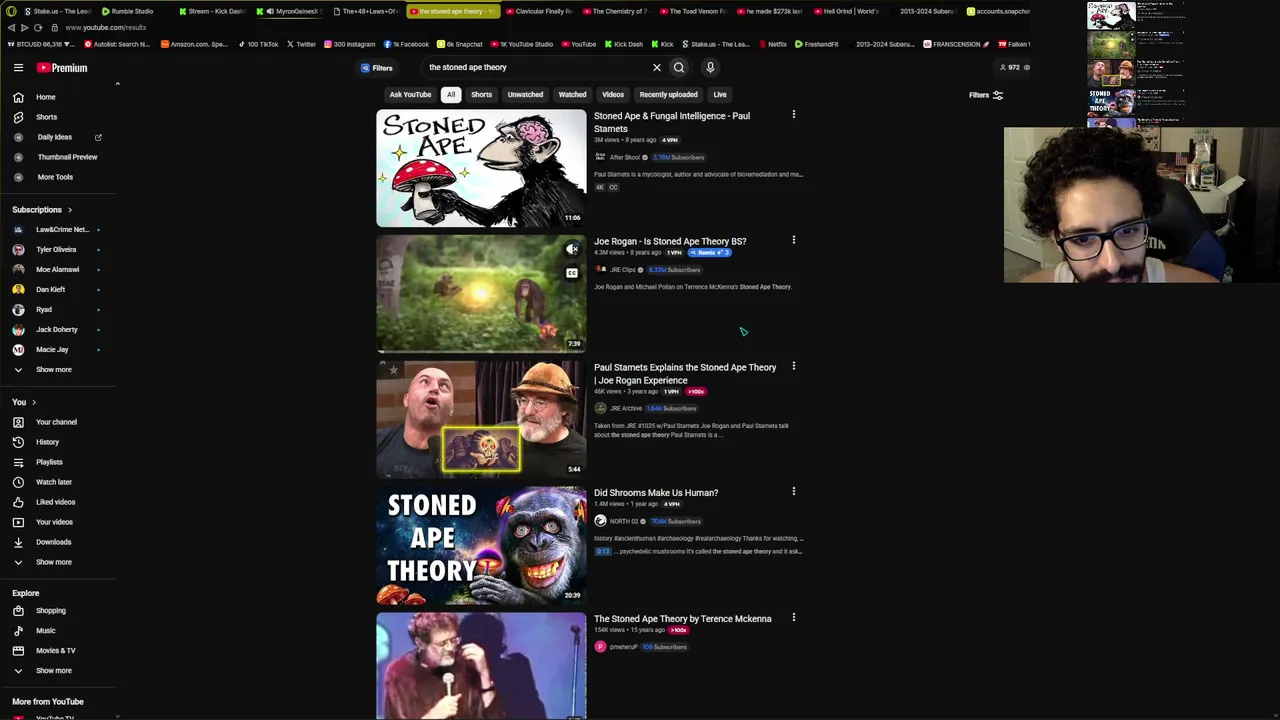1280x720 pixels.
Task: Open options for Did Shrooms Make Us Human
Action: click(x=794, y=492)
